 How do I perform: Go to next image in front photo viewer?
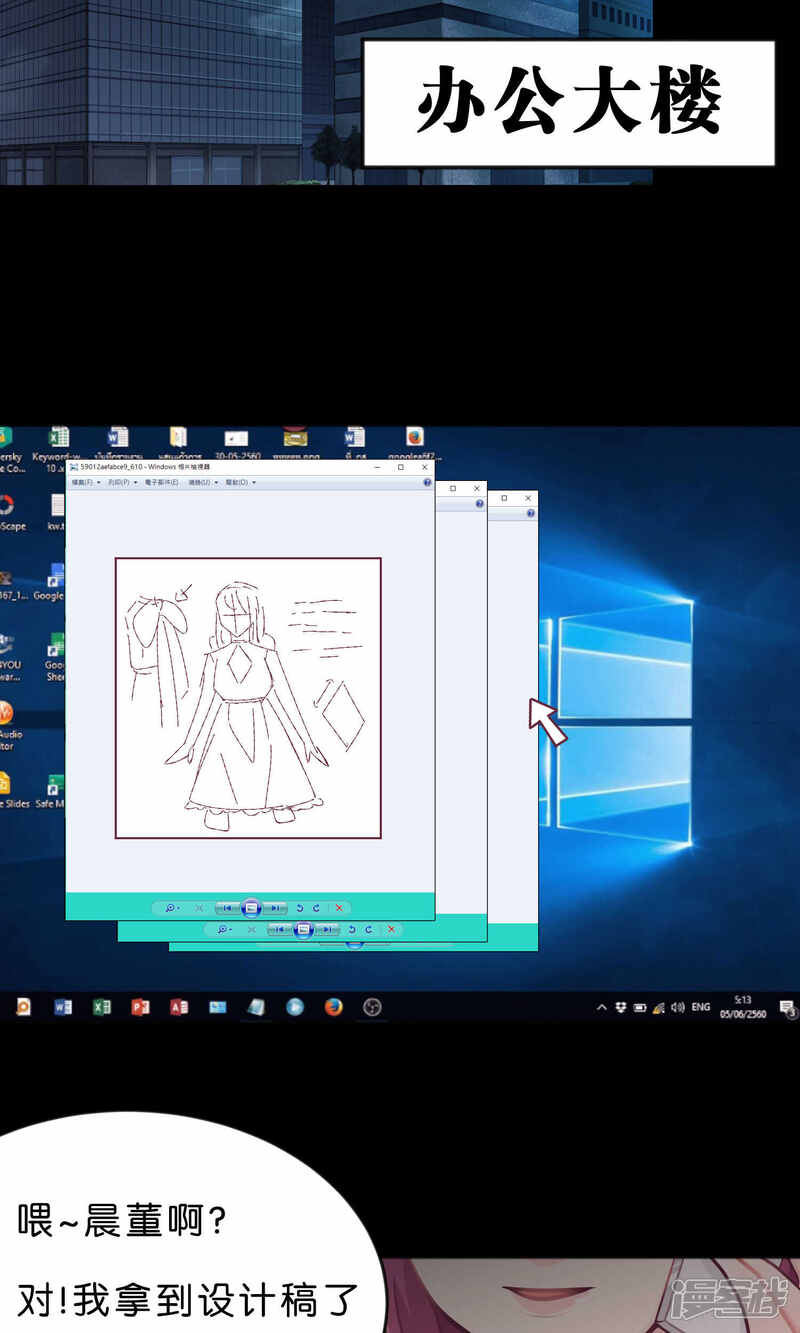tap(275, 908)
